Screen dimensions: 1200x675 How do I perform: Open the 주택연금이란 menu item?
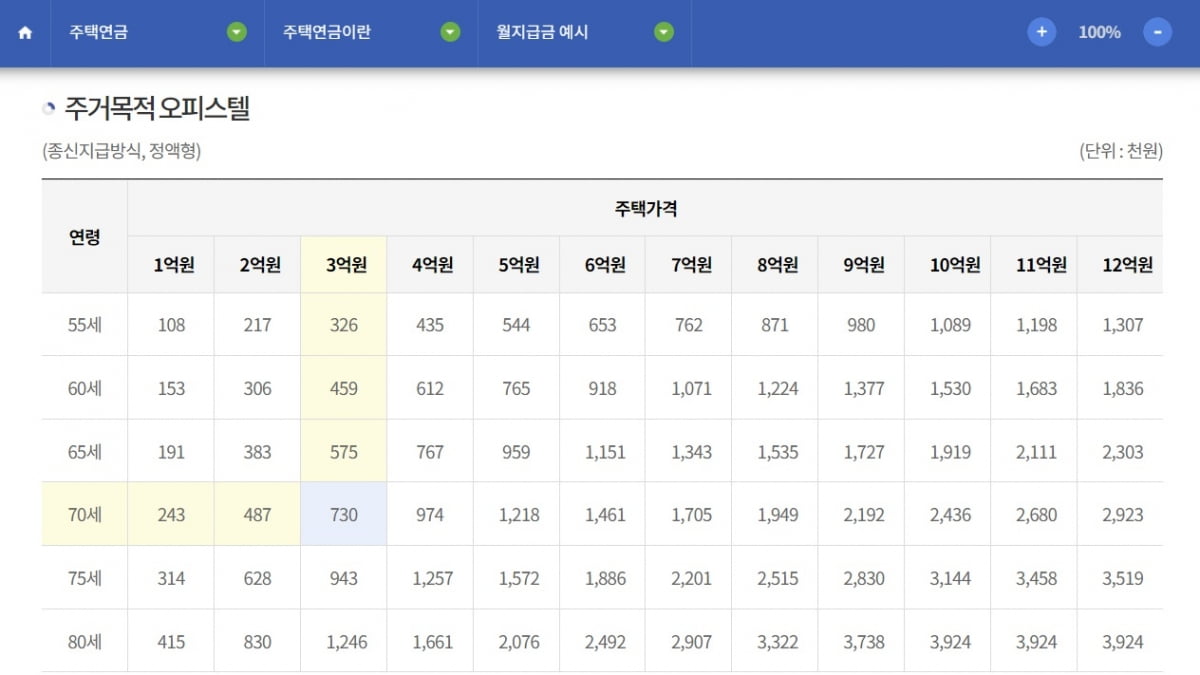[327, 32]
